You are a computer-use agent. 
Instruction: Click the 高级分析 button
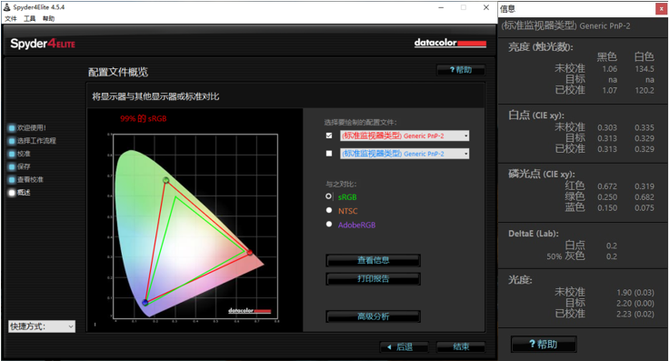pyautogui.click(x=373, y=317)
